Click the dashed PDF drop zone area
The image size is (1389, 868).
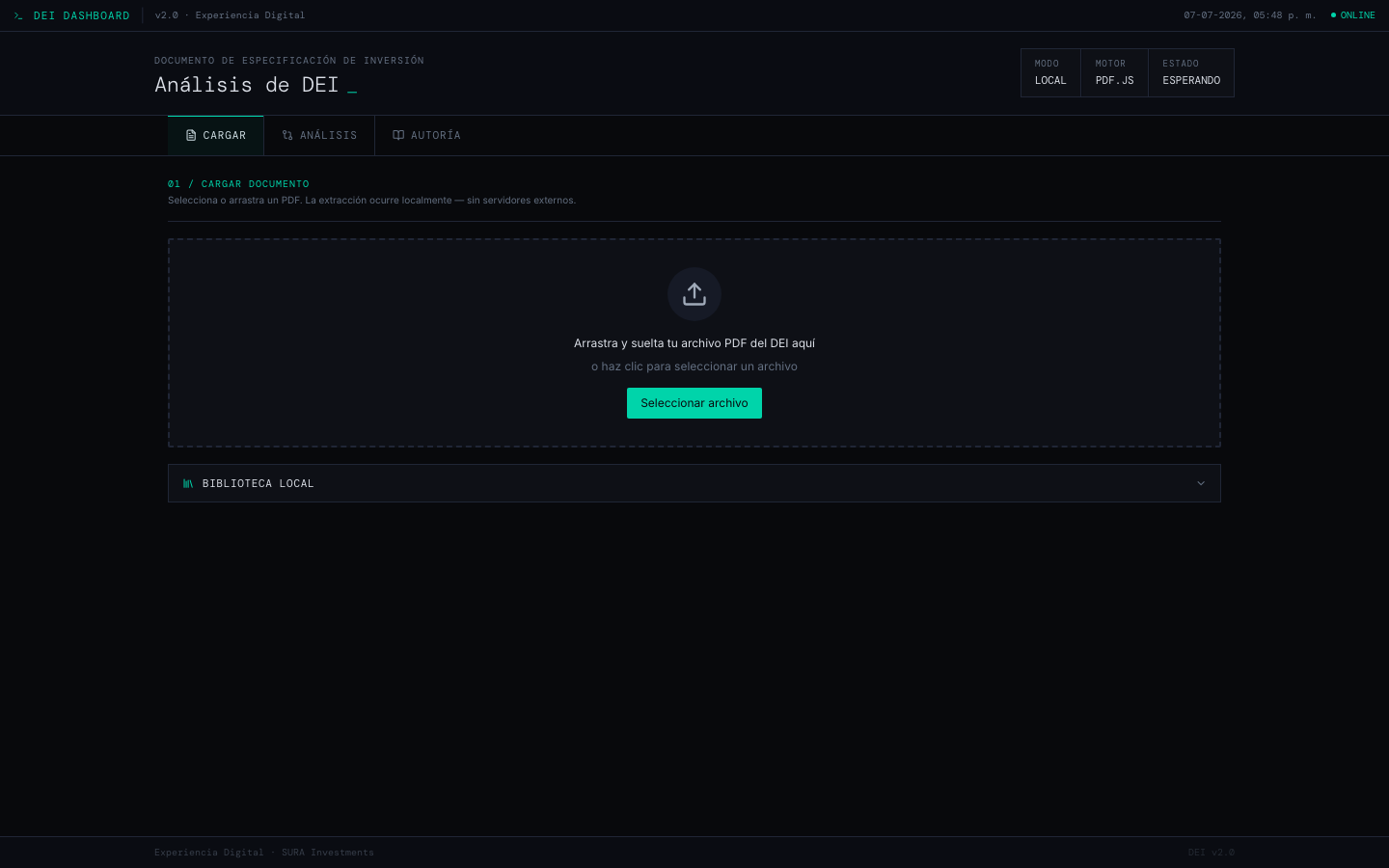point(694,342)
